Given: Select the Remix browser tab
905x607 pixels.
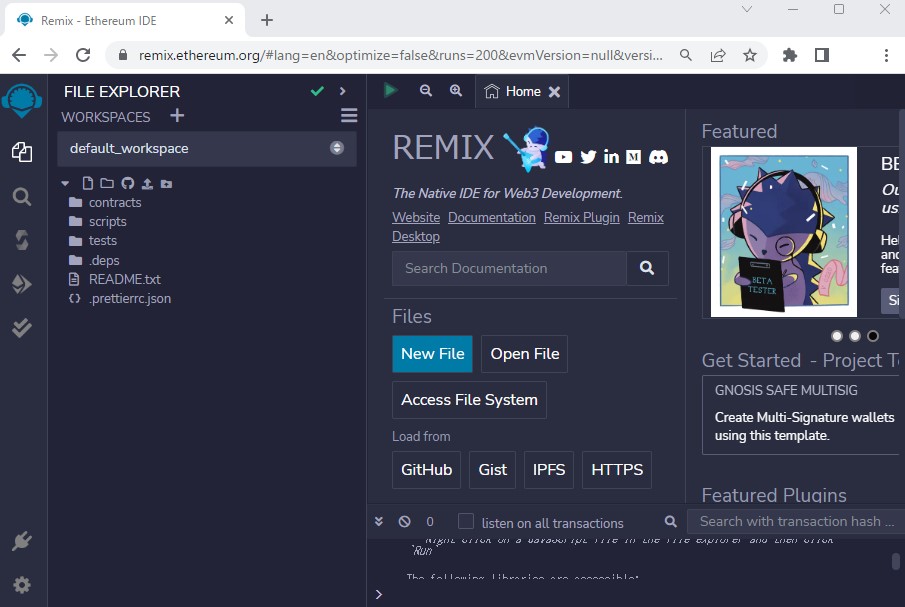Looking at the screenshot, I should click(x=125, y=20).
